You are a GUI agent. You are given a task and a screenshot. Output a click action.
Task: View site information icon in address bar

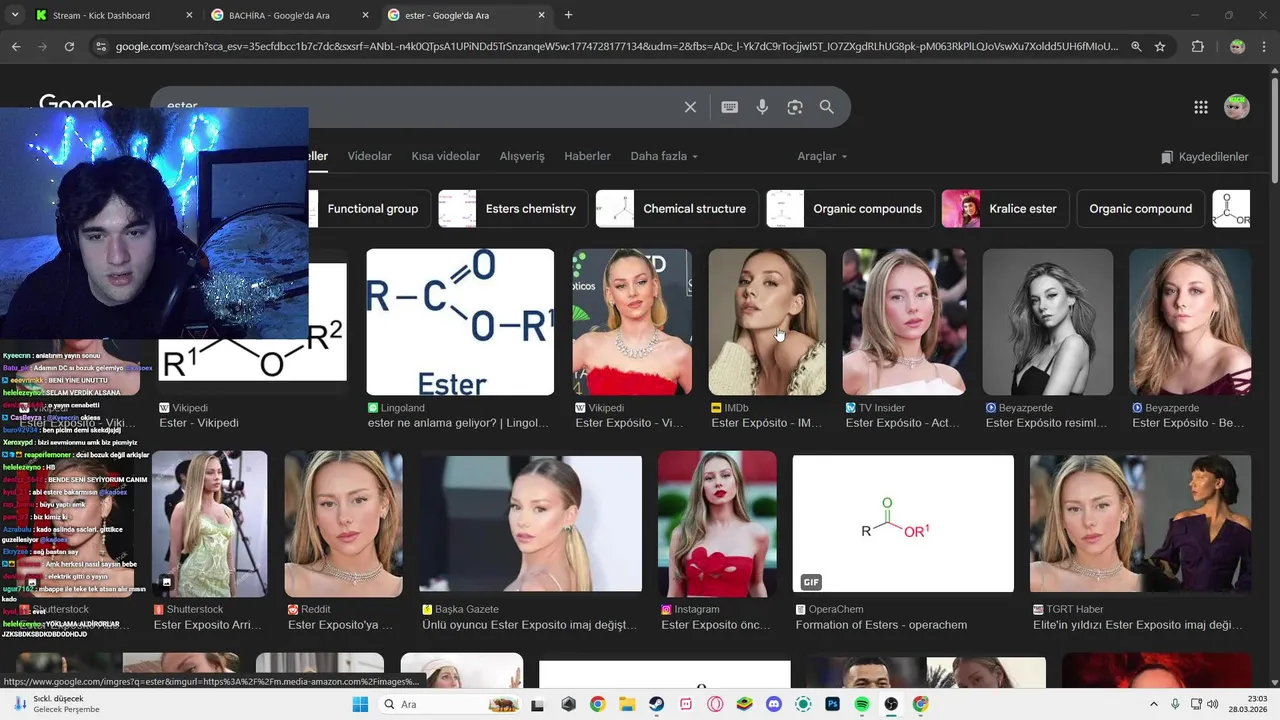tap(99, 46)
